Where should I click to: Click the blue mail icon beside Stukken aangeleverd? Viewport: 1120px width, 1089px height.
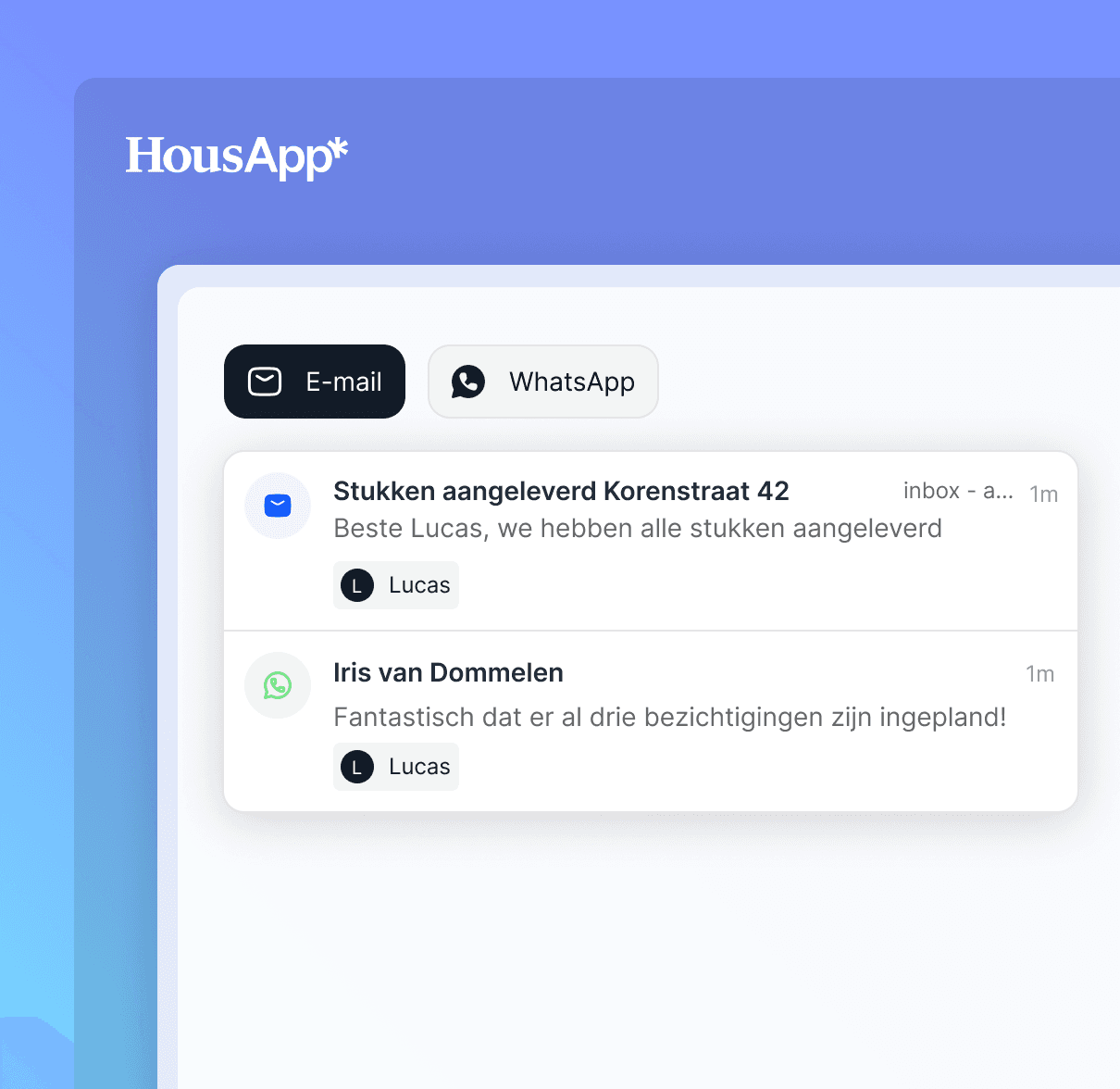coord(278,506)
